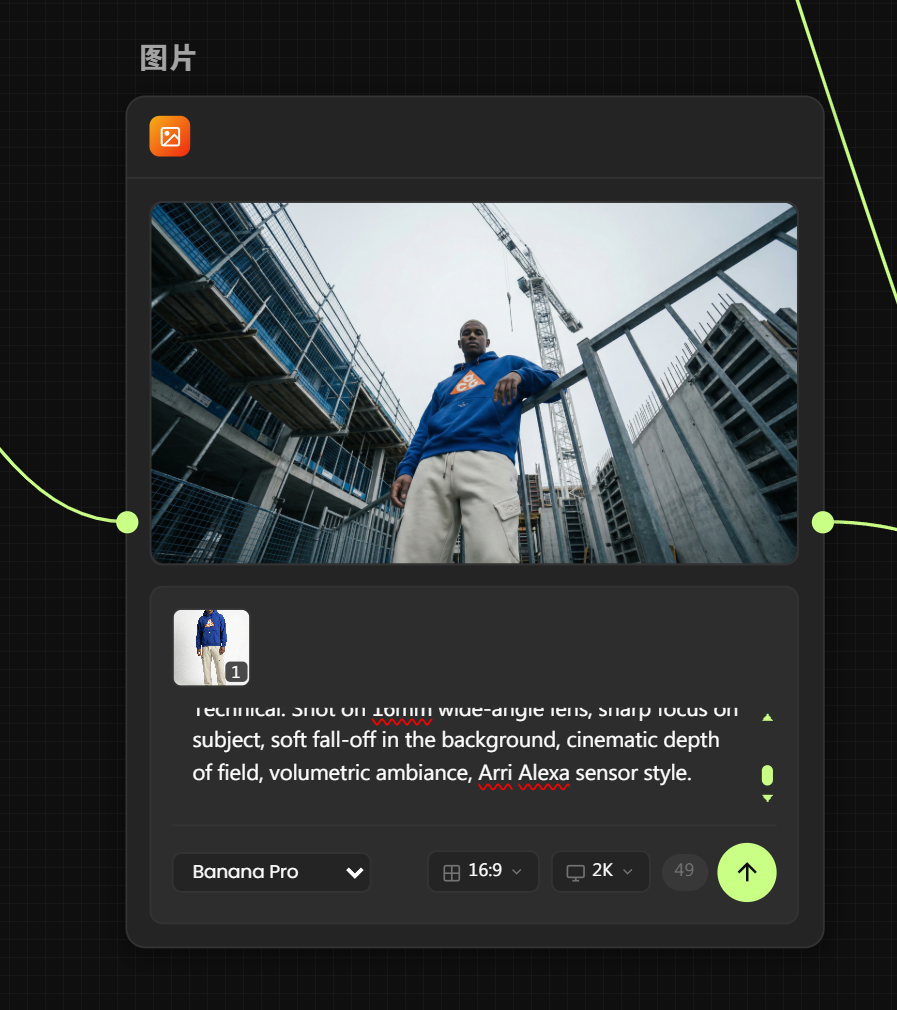Click the 49 credits badge
The image size is (897, 1010).
point(684,871)
